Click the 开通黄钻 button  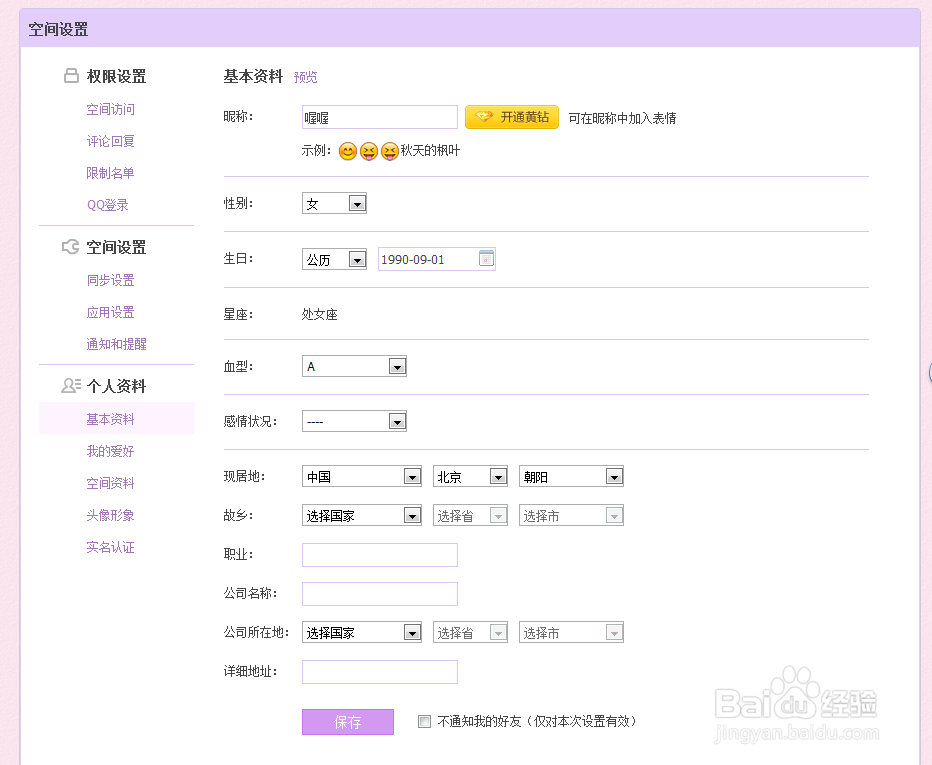click(x=512, y=117)
